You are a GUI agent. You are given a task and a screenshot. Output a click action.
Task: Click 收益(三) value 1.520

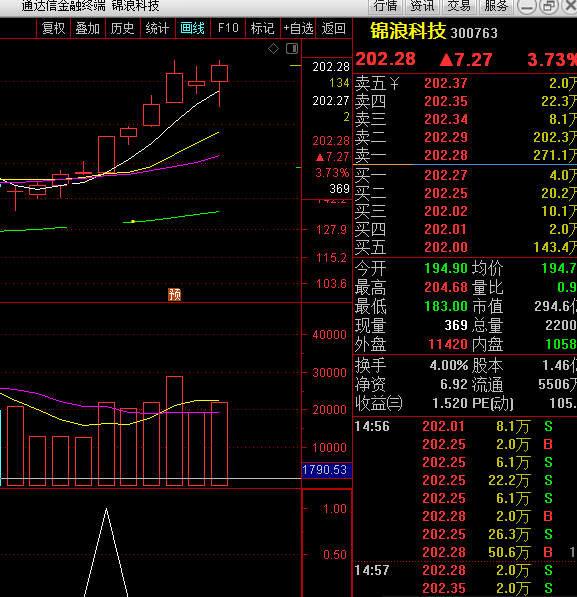coord(450,403)
